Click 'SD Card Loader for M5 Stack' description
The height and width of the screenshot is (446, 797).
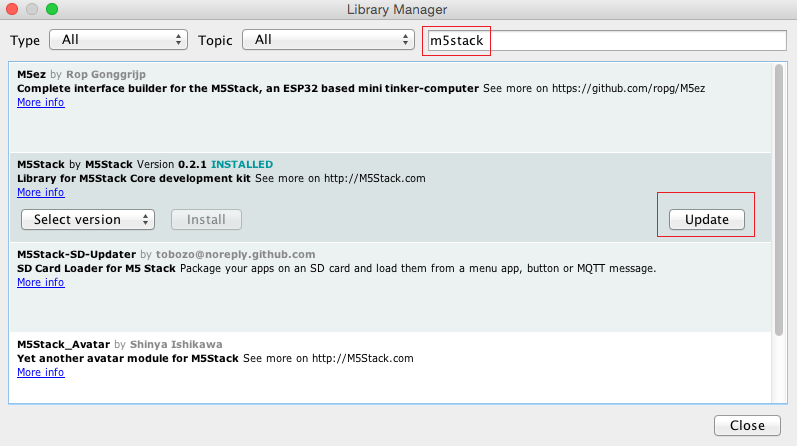[97, 269]
